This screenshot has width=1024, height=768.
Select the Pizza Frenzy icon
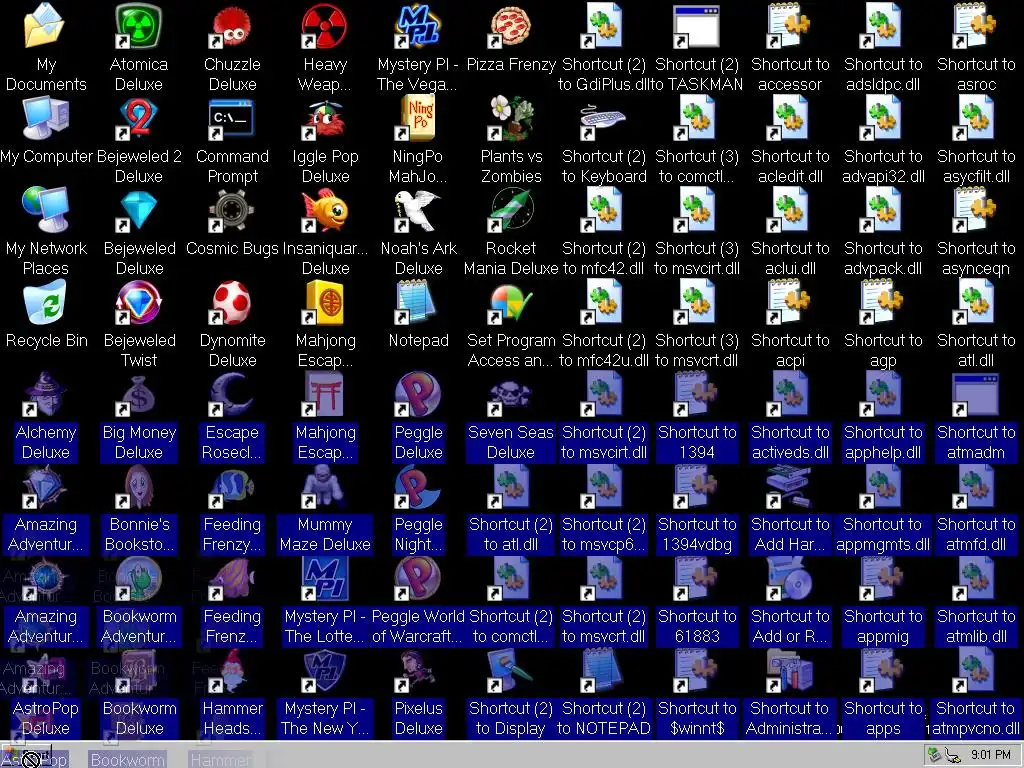511,26
